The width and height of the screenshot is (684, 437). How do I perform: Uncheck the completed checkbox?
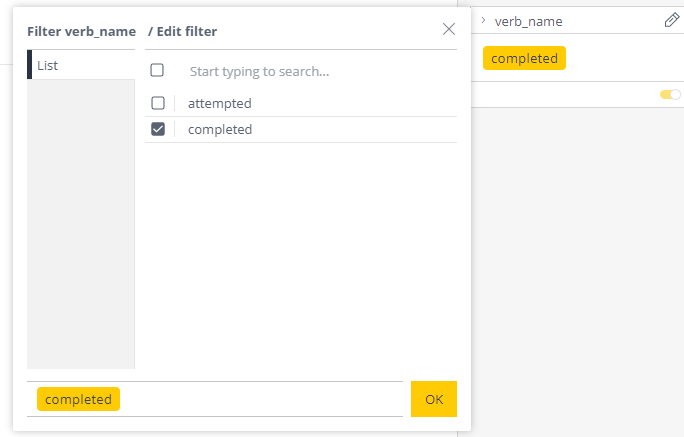click(x=158, y=129)
